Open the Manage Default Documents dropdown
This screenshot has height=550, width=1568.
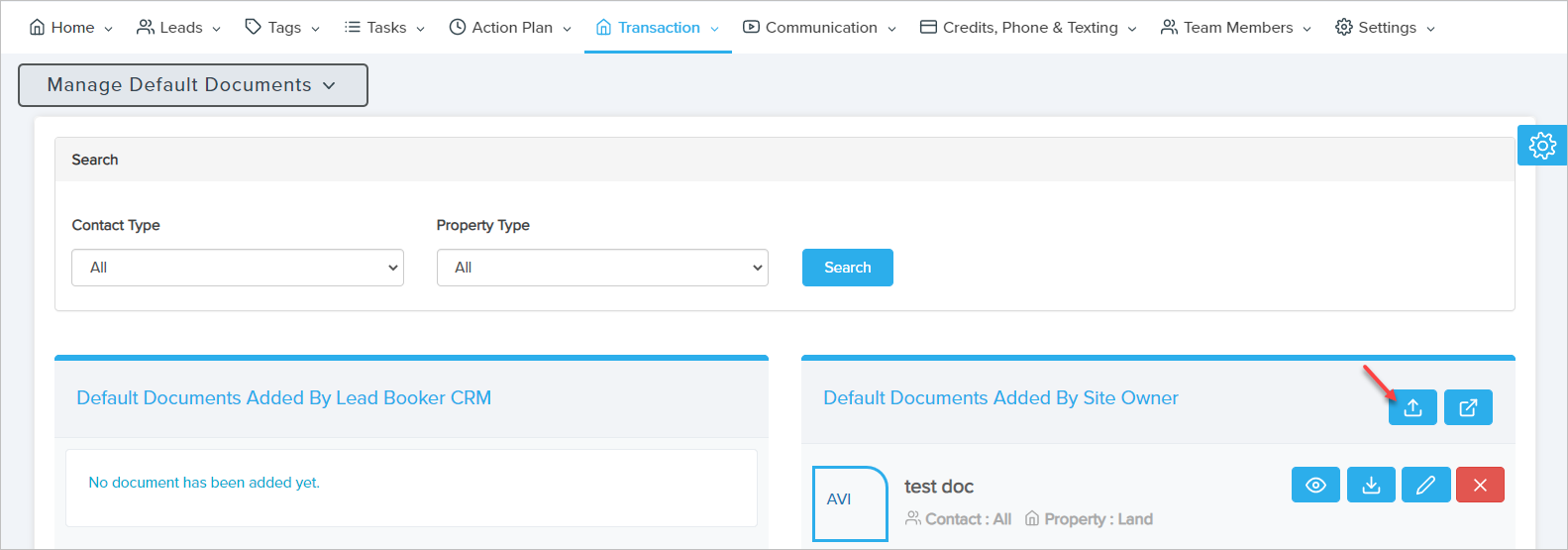coord(193,85)
